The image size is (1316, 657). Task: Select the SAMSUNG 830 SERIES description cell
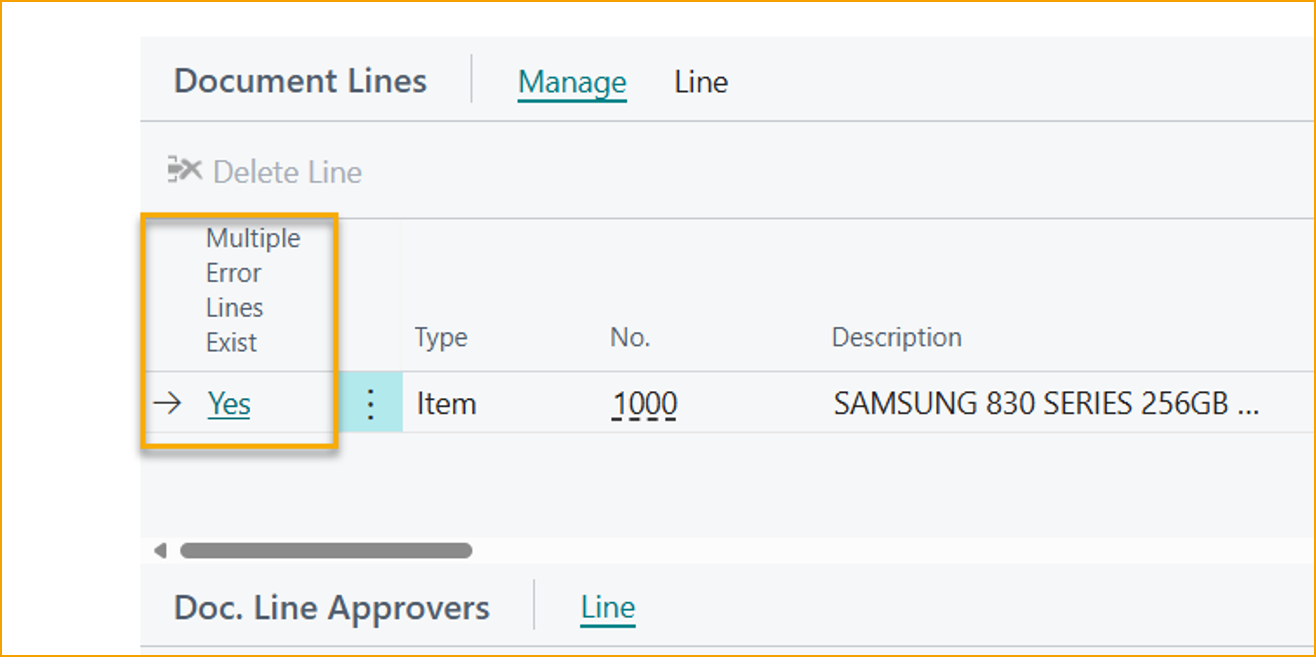[1045, 404]
